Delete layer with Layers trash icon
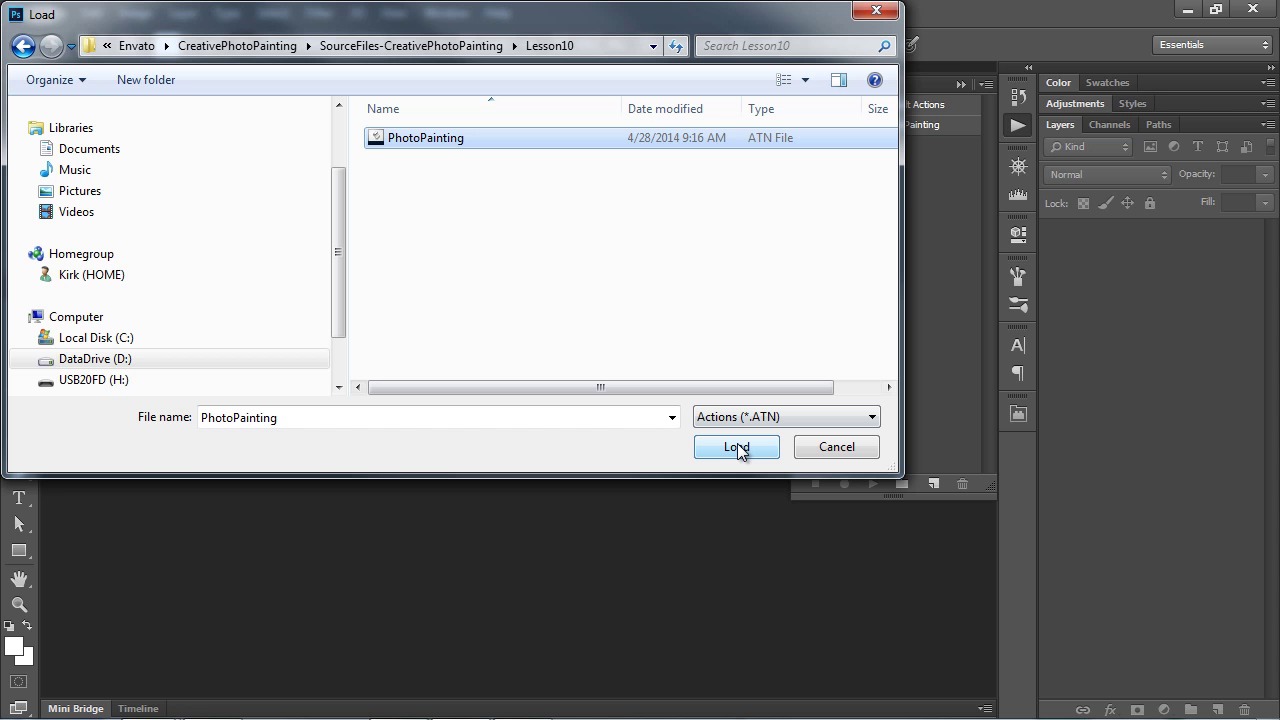This screenshot has height=720, width=1280. (1245, 710)
